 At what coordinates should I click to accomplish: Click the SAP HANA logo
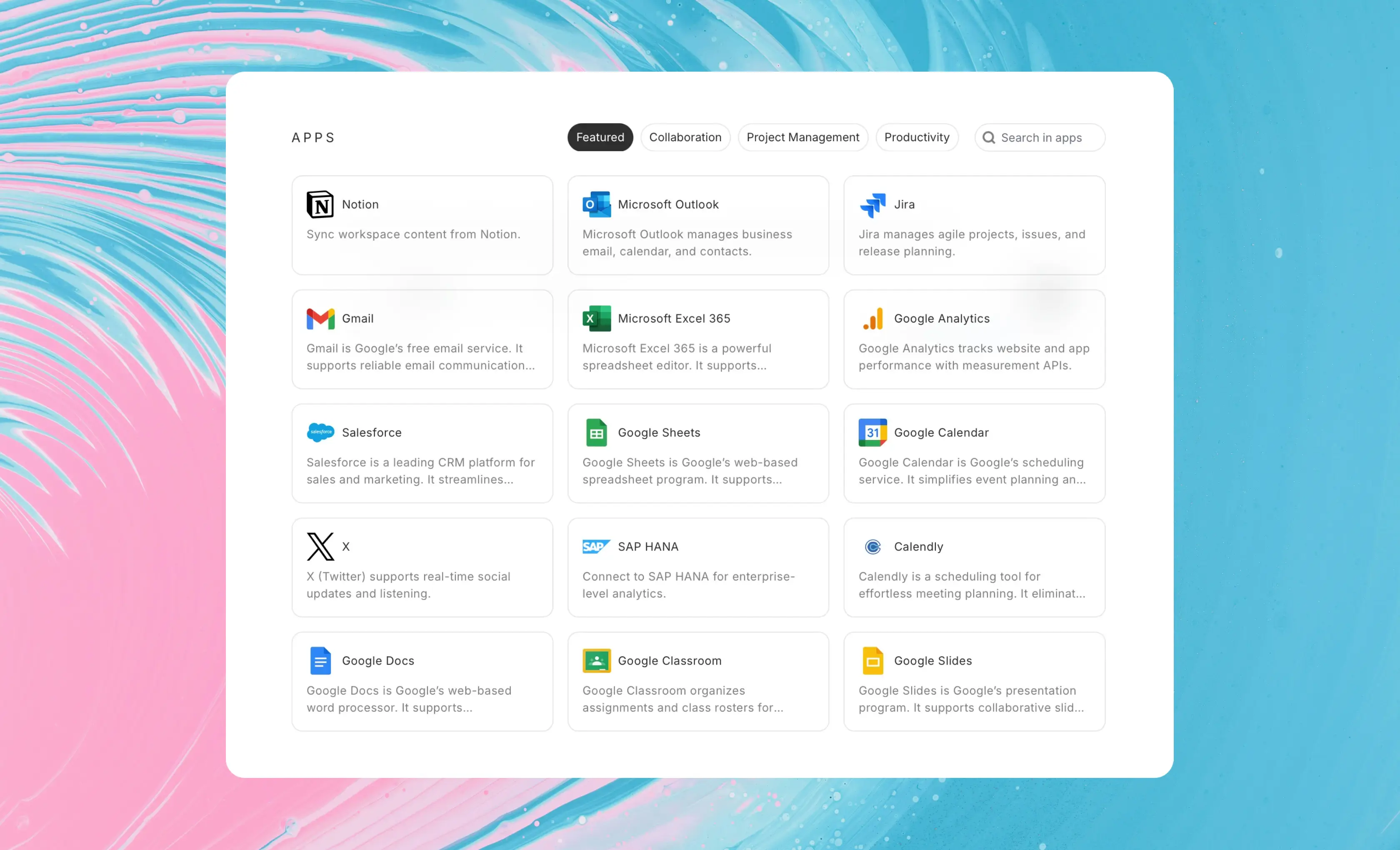[596, 547]
